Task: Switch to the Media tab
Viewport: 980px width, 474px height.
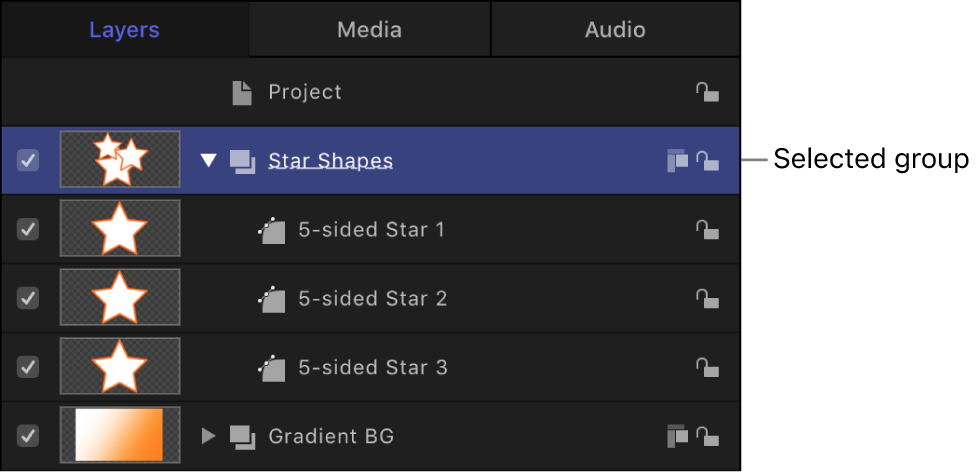Action: tap(369, 30)
